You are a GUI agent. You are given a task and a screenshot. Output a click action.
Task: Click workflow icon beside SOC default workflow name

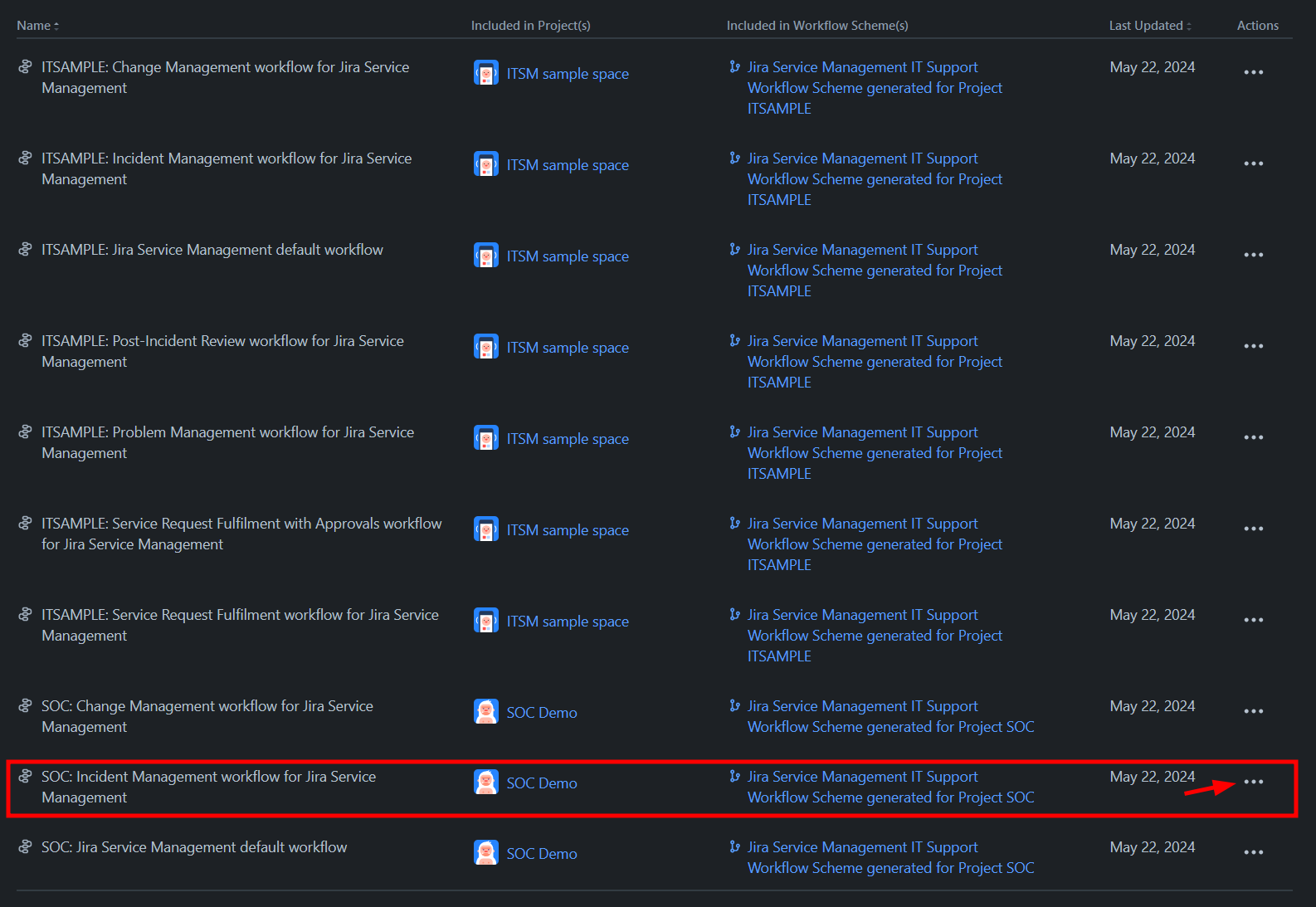[26, 846]
